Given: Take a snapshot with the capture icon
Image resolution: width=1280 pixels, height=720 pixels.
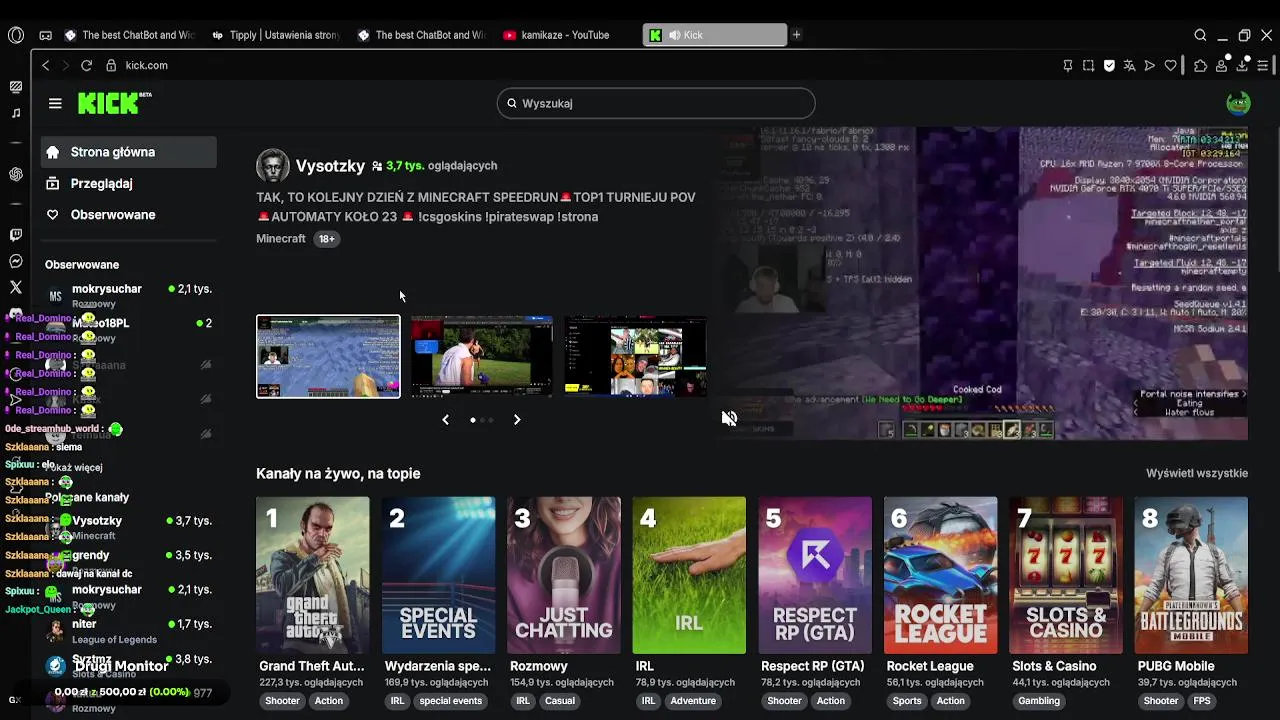Looking at the screenshot, I should [1088, 66].
